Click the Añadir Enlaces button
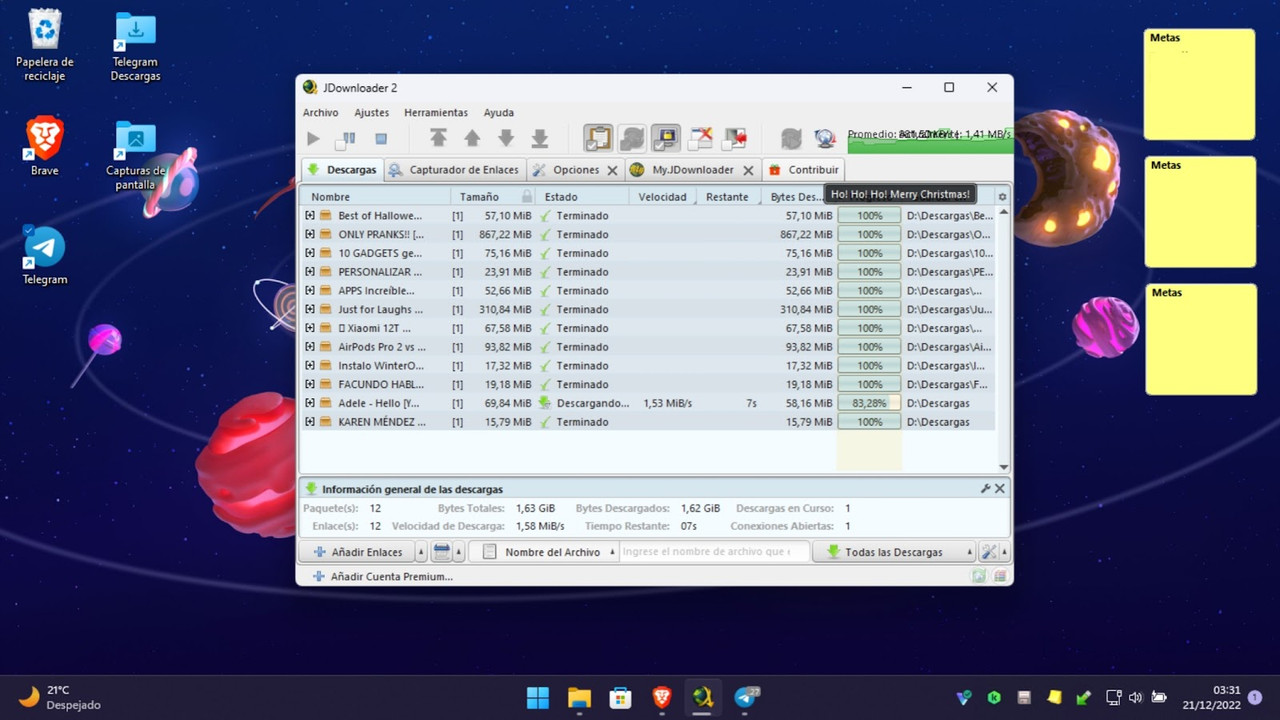The image size is (1280, 720). pyautogui.click(x=357, y=552)
